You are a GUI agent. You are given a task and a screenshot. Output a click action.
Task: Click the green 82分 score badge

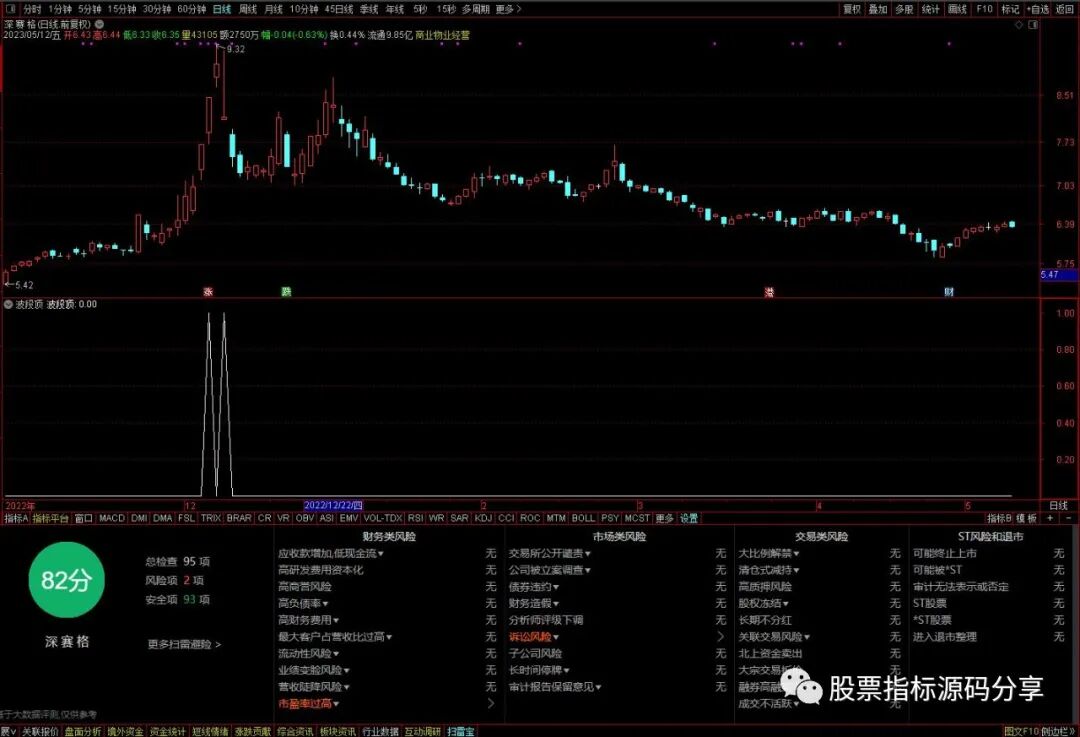point(66,580)
